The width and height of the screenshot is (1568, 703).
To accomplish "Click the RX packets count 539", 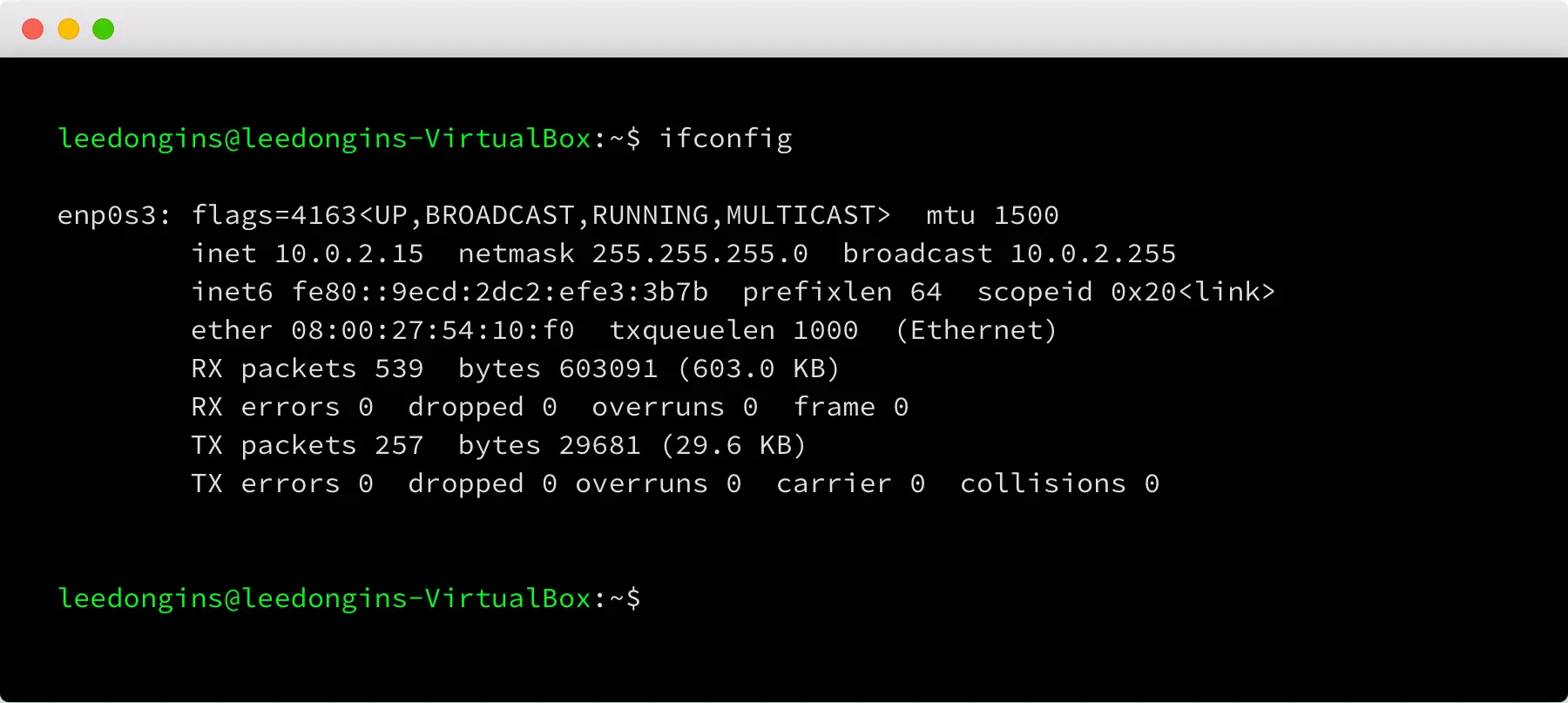I will [x=399, y=368].
